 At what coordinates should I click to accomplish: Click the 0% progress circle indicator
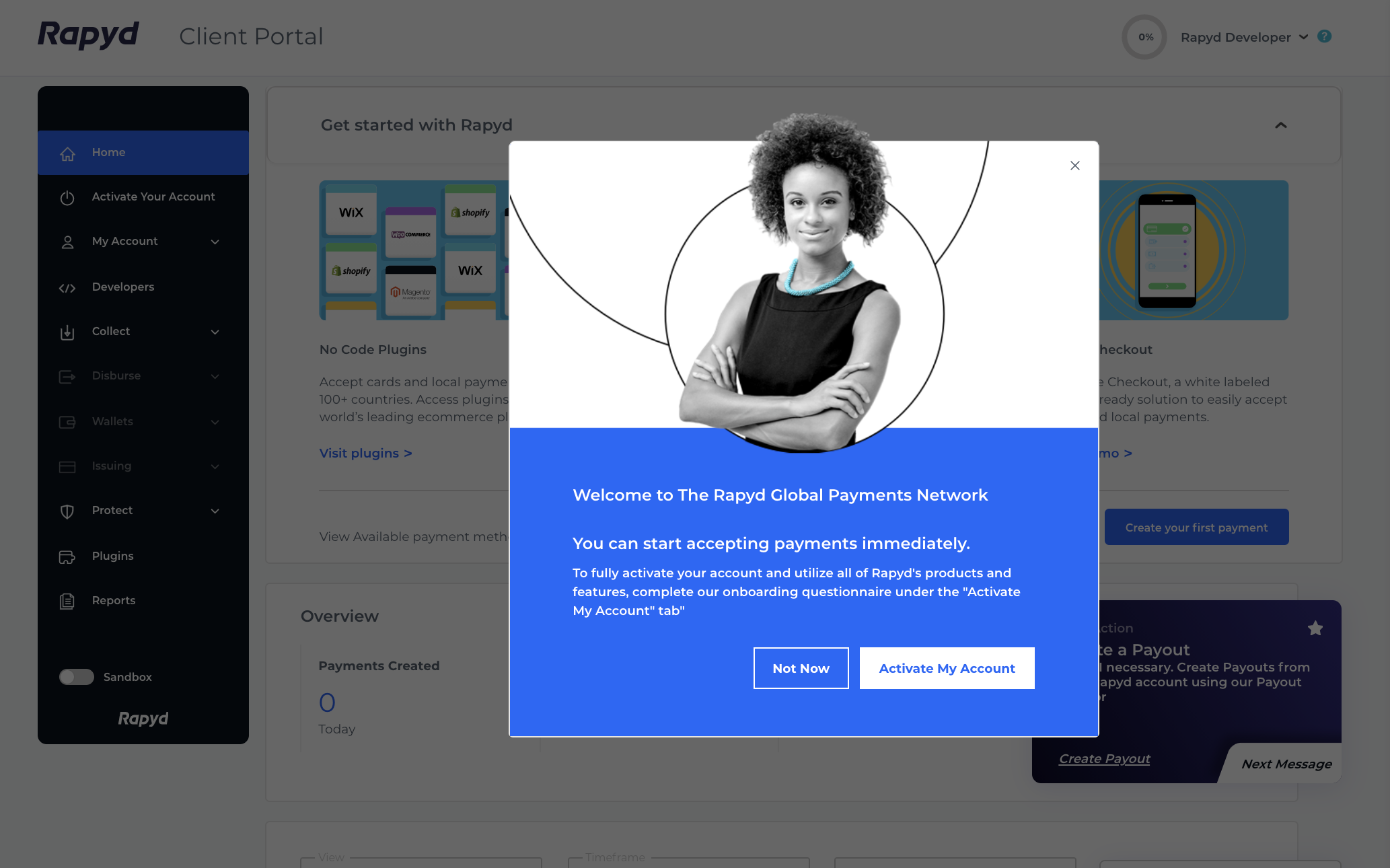[x=1145, y=38]
